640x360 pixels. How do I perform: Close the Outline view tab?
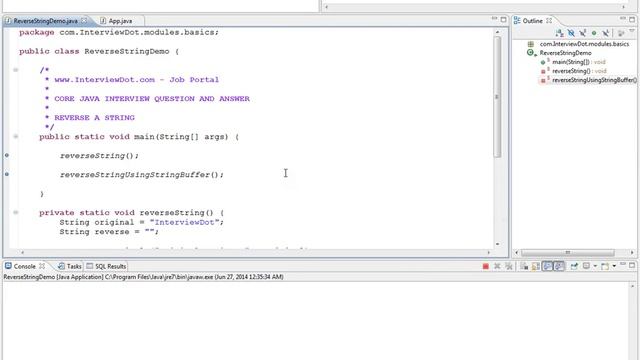(x=549, y=20)
